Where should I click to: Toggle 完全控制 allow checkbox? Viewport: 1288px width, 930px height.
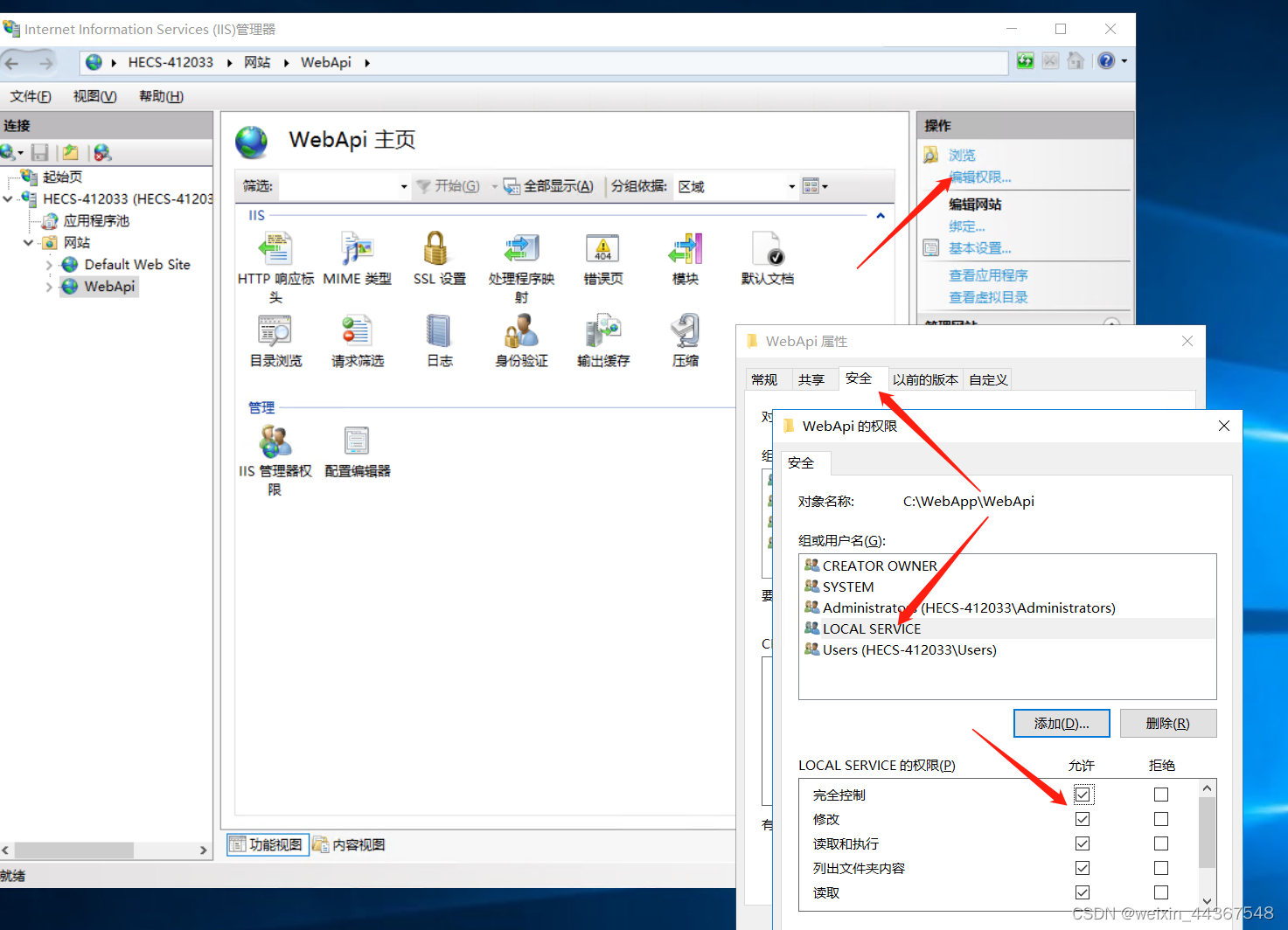pos(1083,795)
